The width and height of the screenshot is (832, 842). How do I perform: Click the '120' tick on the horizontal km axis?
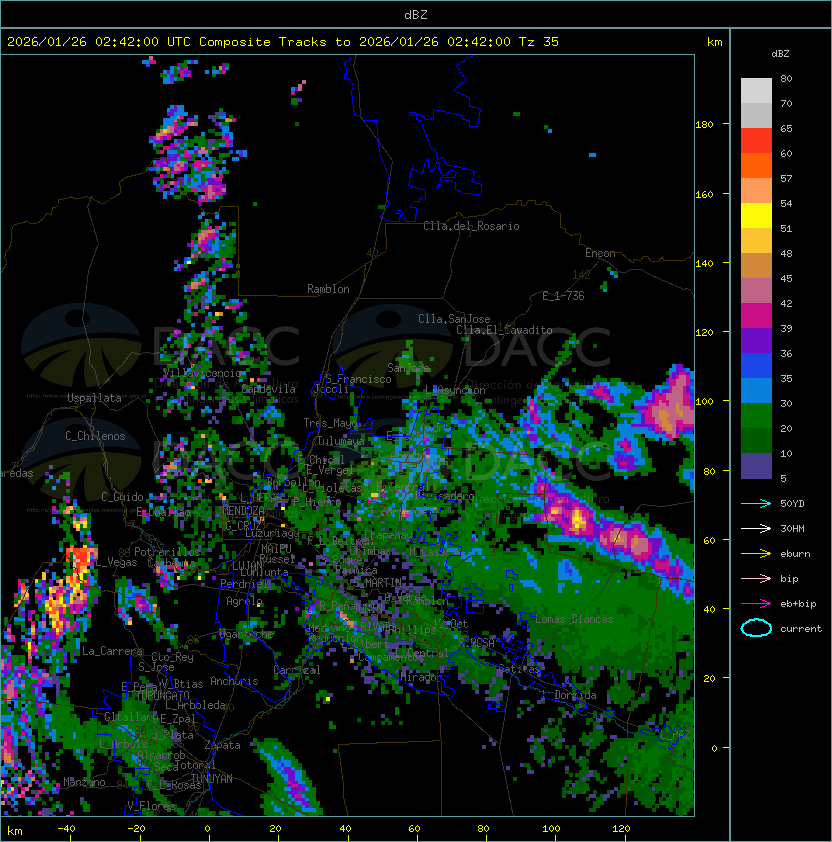(621, 829)
